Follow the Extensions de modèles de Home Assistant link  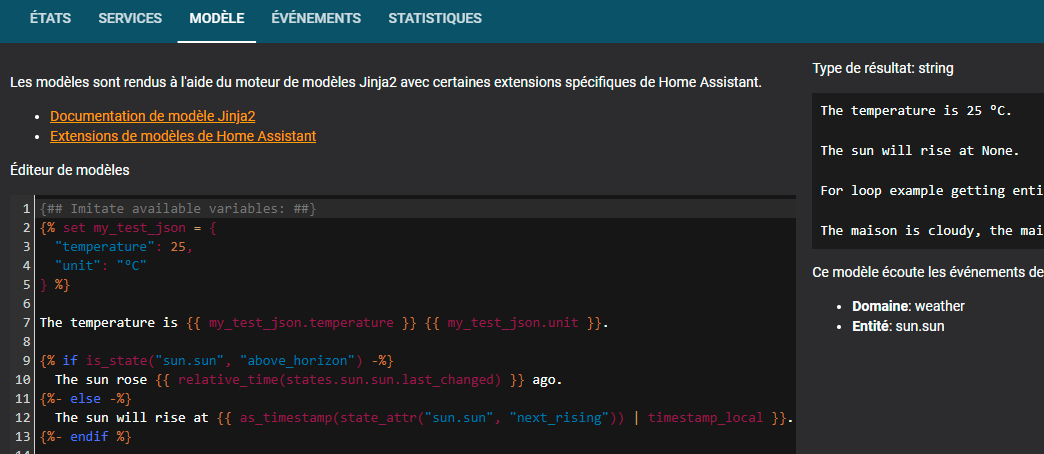pyautogui.click(x=183, y=136)
